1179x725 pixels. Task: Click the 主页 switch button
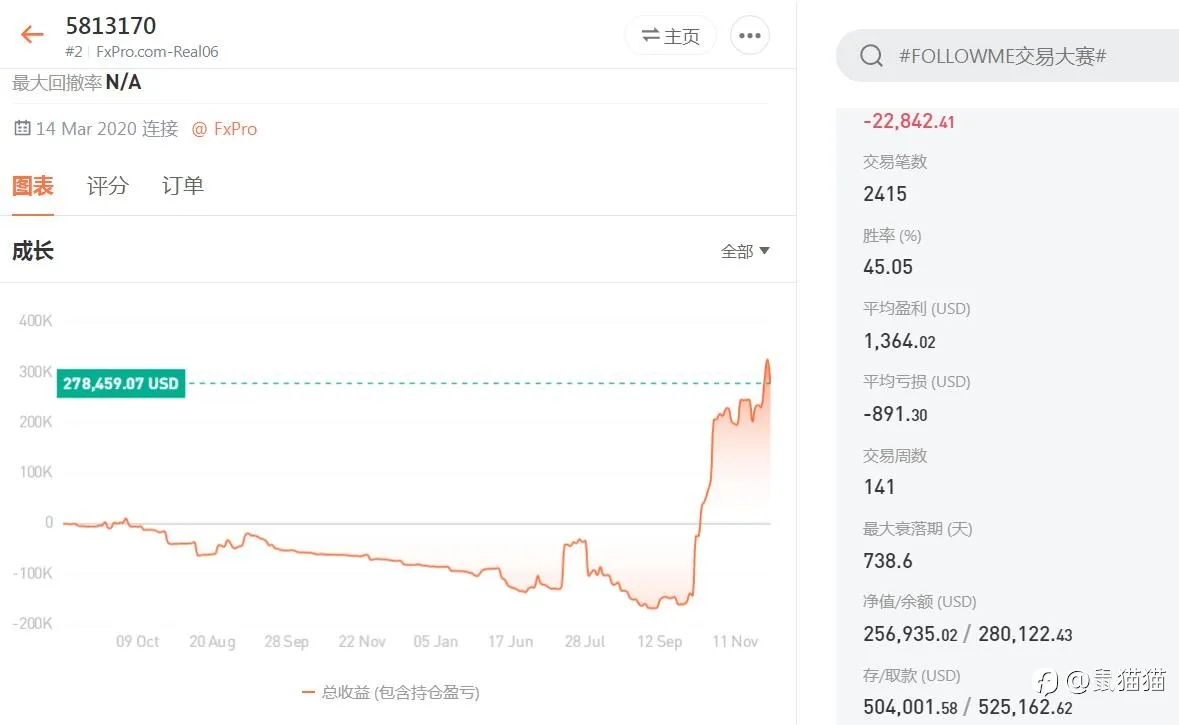[x=670, y=35]
